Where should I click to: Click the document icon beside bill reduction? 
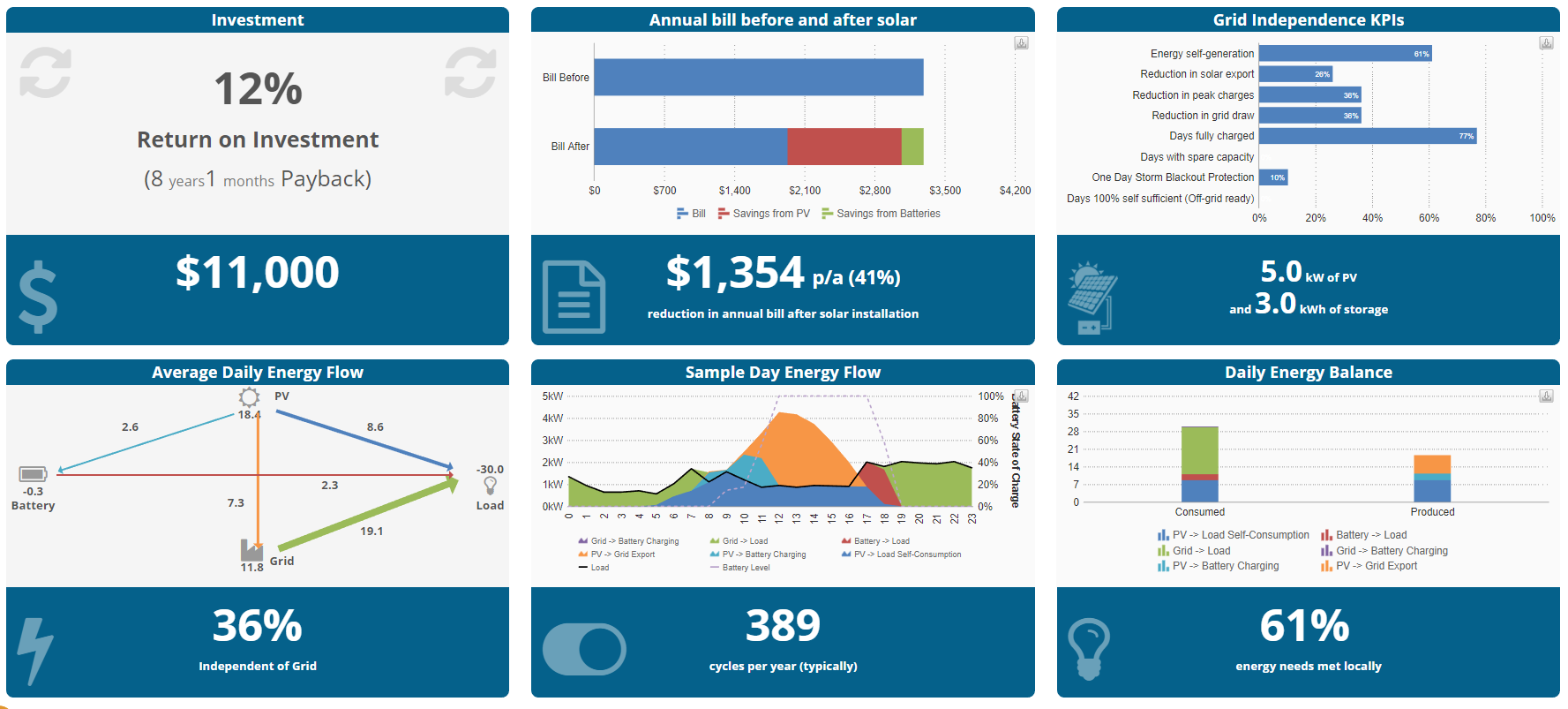(574, 298)
